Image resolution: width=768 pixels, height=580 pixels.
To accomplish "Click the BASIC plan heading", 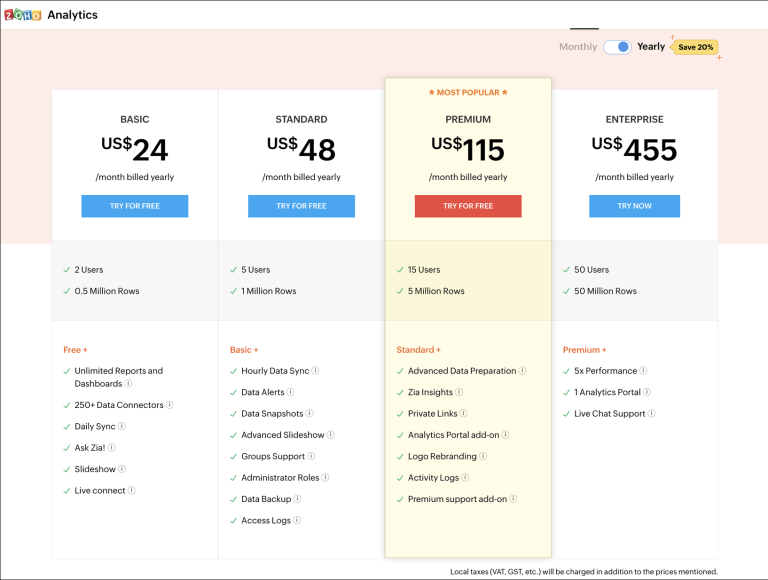I will [135, 119].
